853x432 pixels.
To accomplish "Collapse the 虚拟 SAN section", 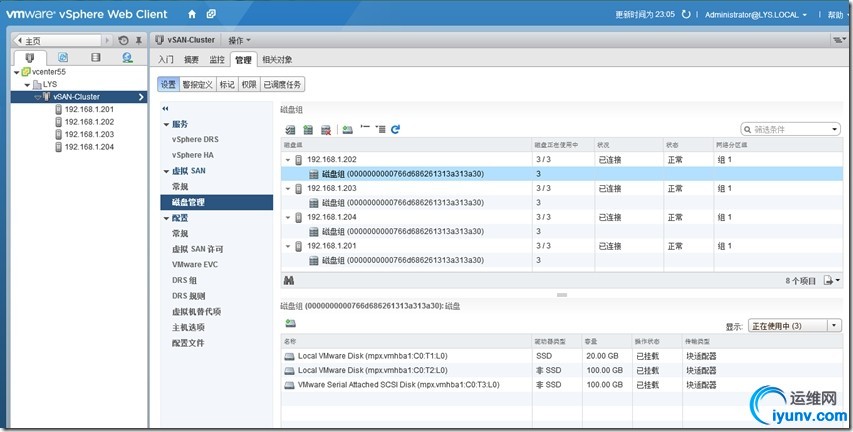I will (166, 171).
